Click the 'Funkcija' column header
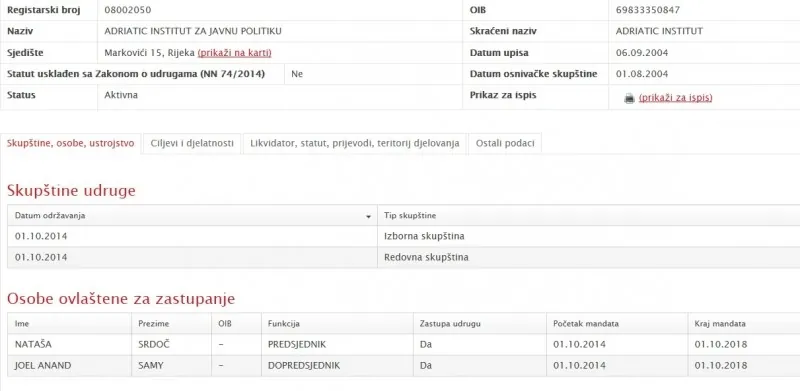The image size is (800, 391). [x=337, y=324]
